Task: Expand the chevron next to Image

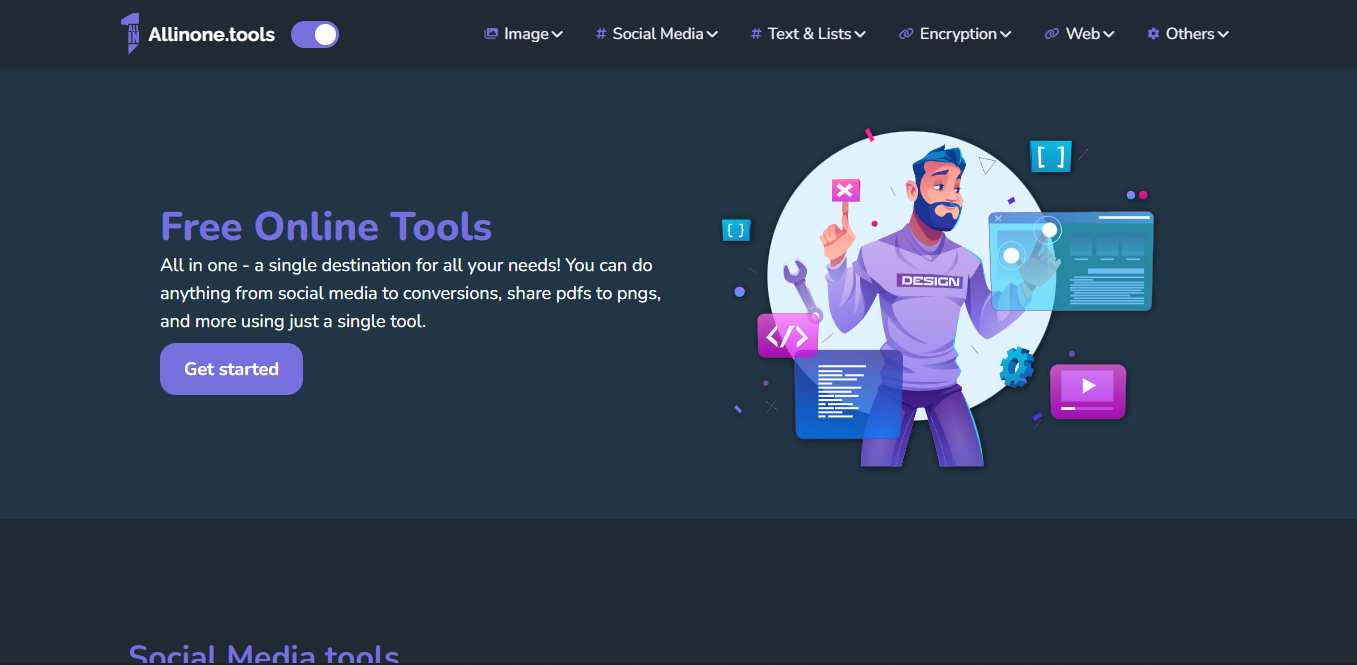Action: (x=557, y=35)
